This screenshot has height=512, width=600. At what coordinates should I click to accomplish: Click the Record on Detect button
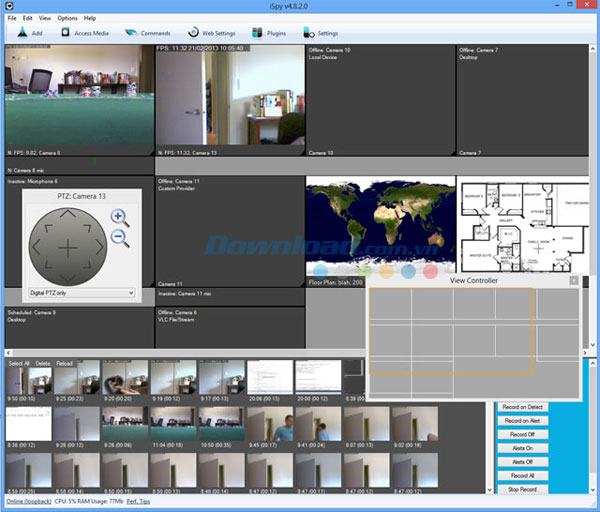tap(522, 408)
